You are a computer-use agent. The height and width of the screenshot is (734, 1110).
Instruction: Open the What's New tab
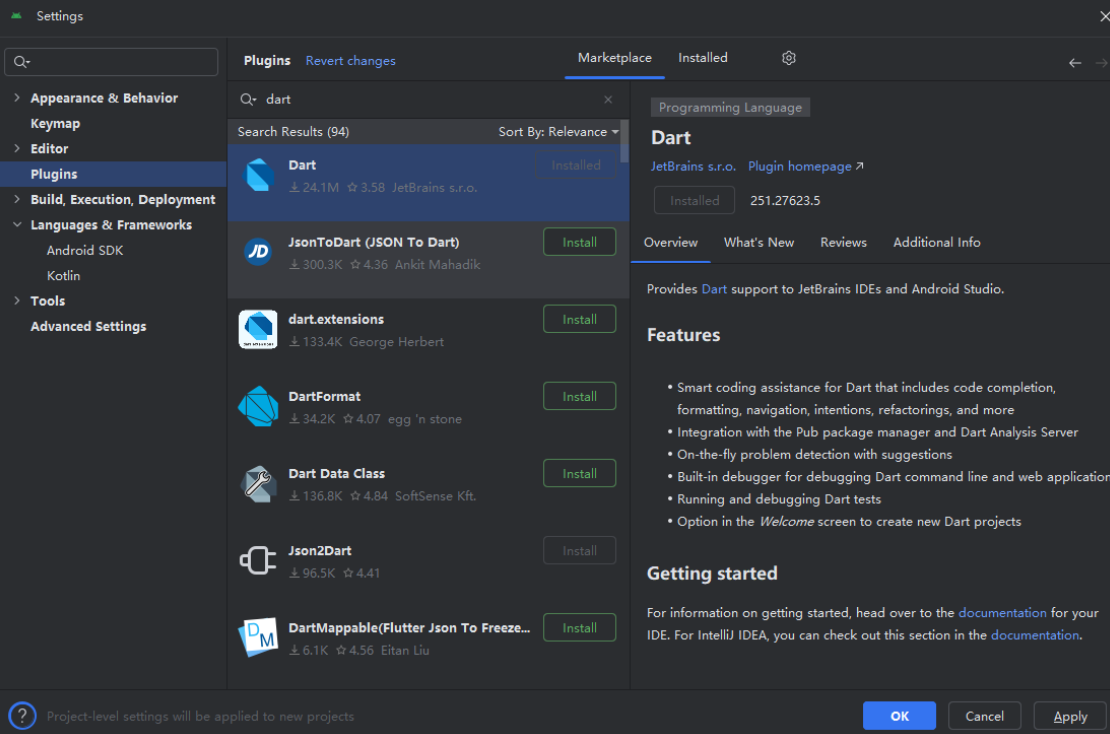click(x=759, y=243)
